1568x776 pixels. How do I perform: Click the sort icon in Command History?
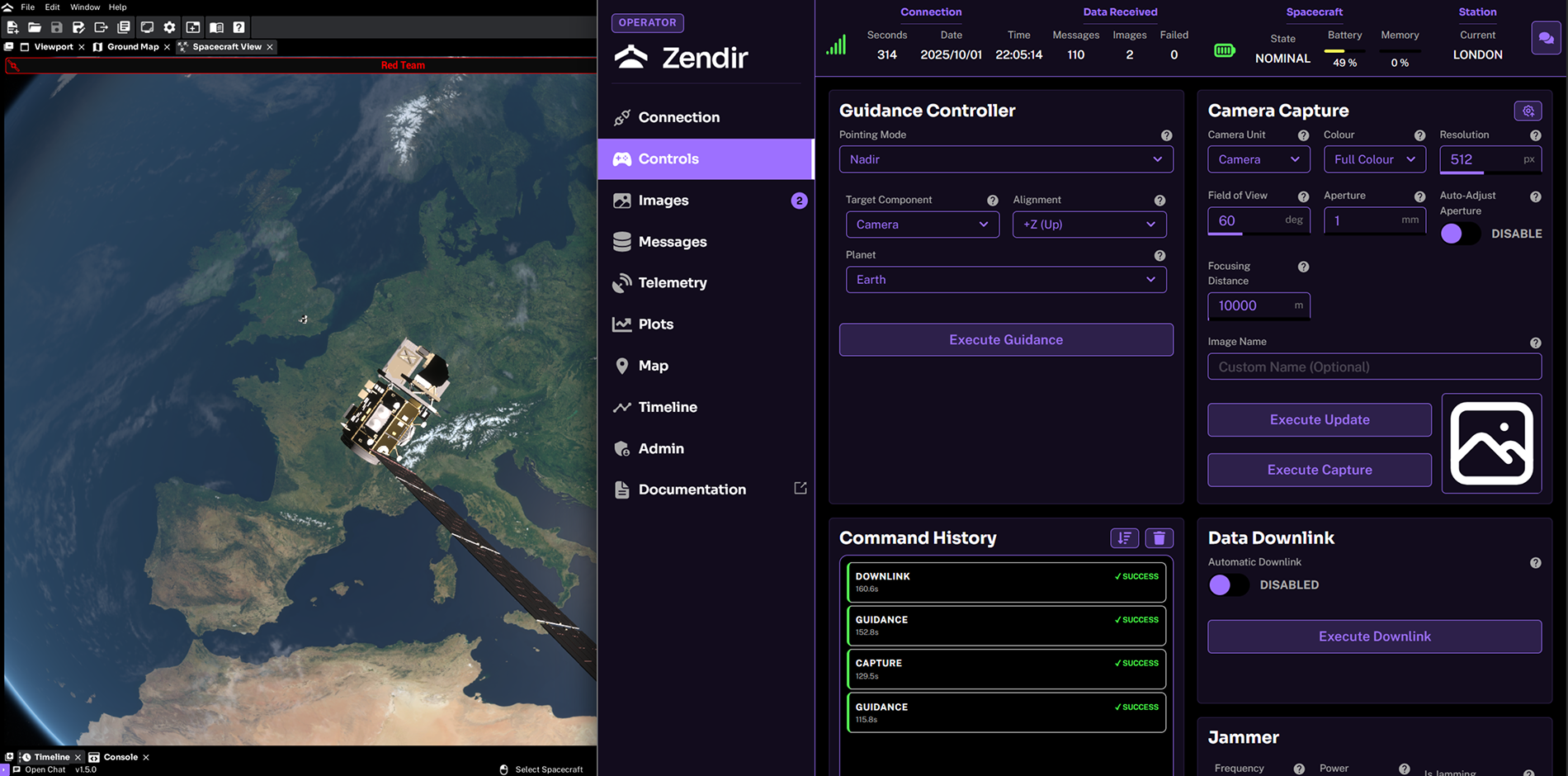[1124, 538]
